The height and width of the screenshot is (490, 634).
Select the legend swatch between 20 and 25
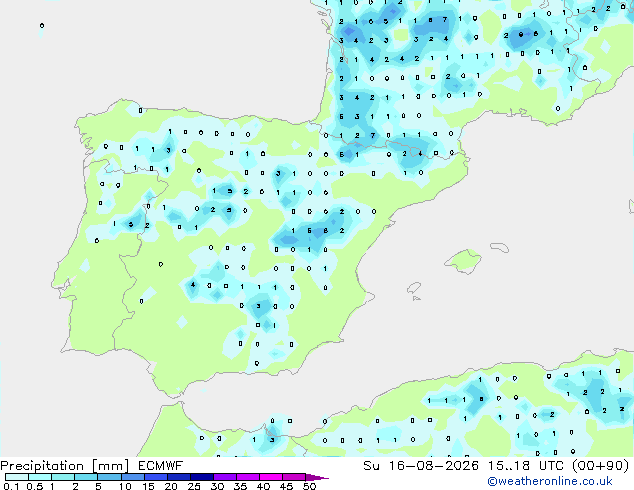click(178, 477)
